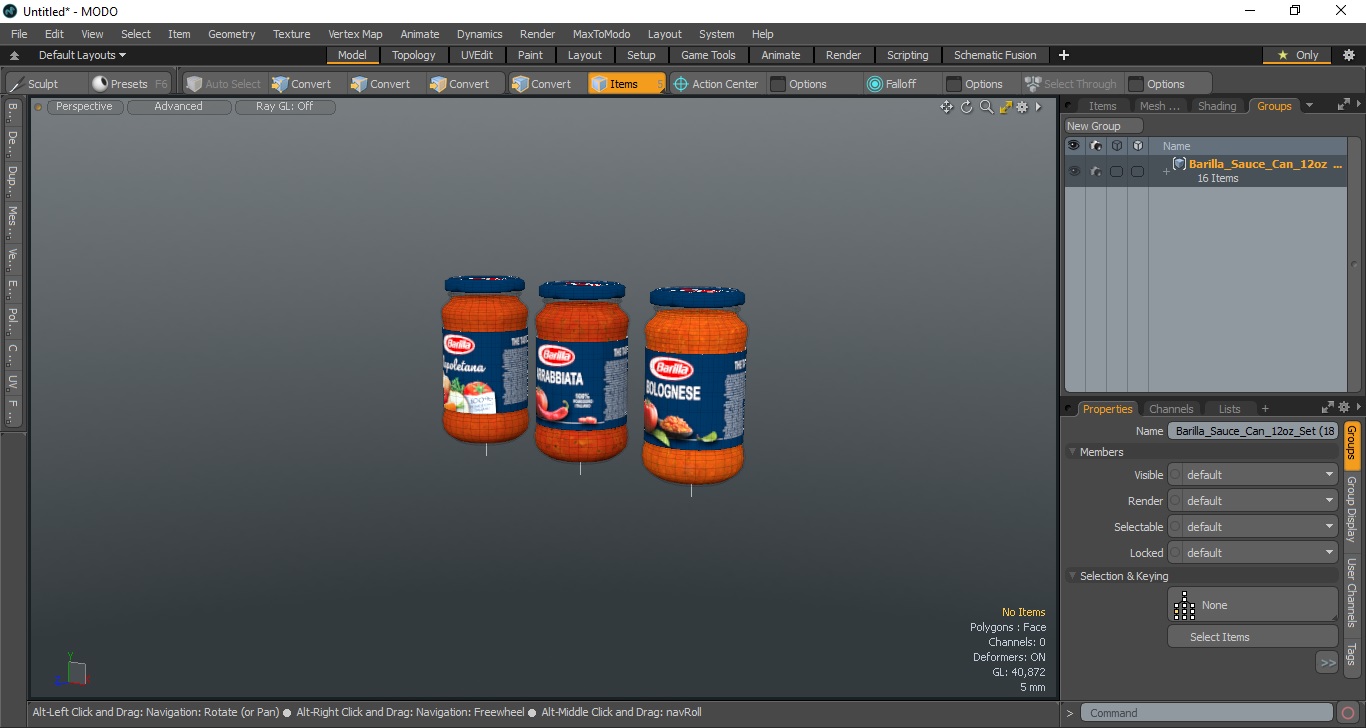Click the group Name input field
This screenshot has height=728, width=1366.
click(1253, 431)
